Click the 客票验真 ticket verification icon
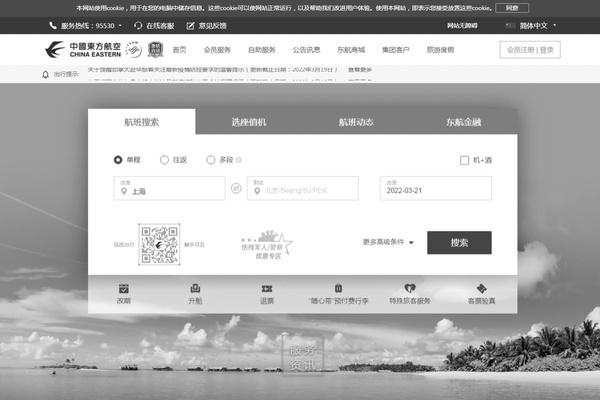Screen dimensions: 600x400 481,288
